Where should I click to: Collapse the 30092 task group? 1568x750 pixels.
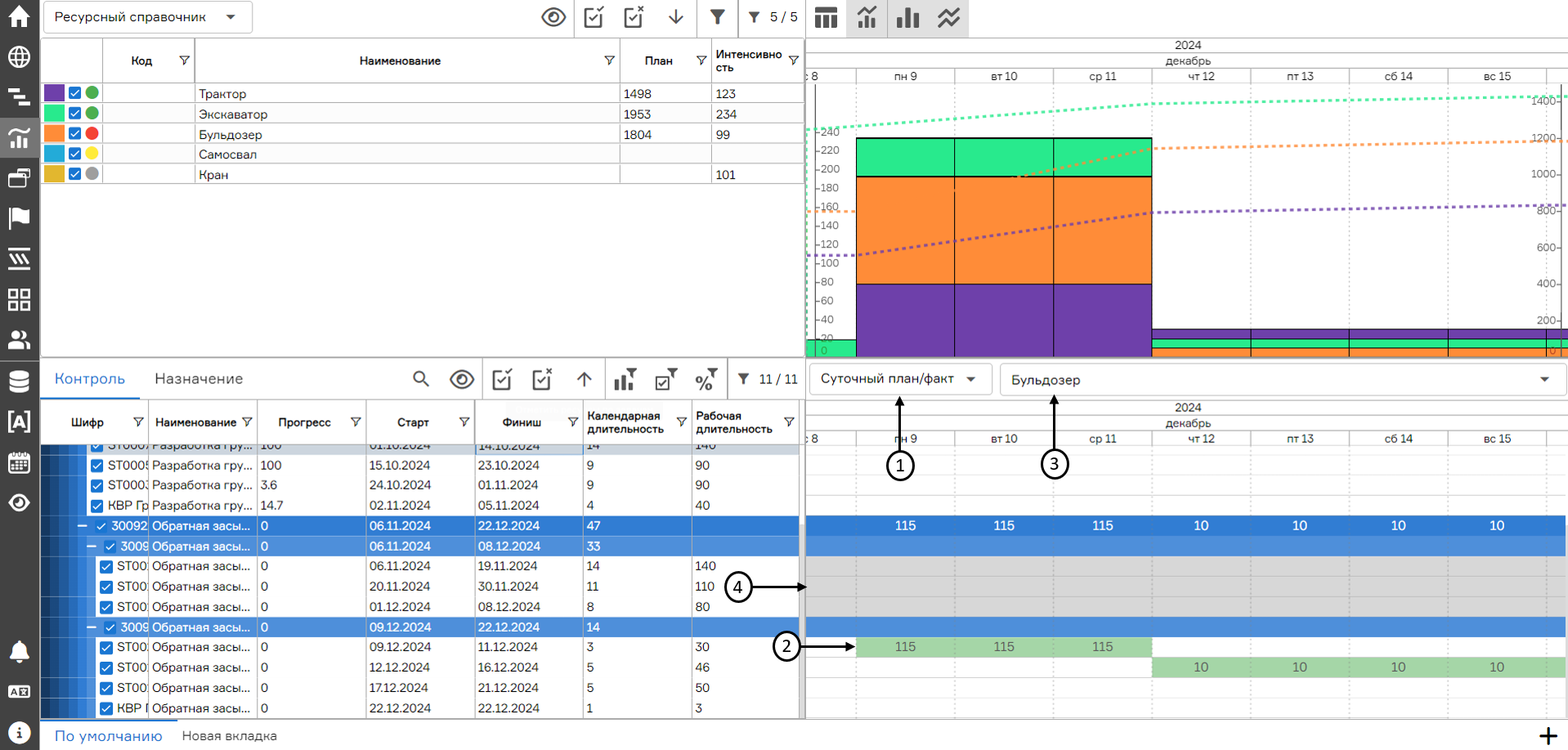[82, 526]
